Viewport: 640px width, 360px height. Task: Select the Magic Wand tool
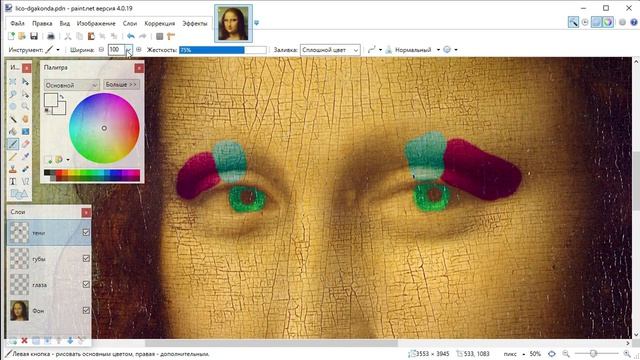[x=13, y=119]
